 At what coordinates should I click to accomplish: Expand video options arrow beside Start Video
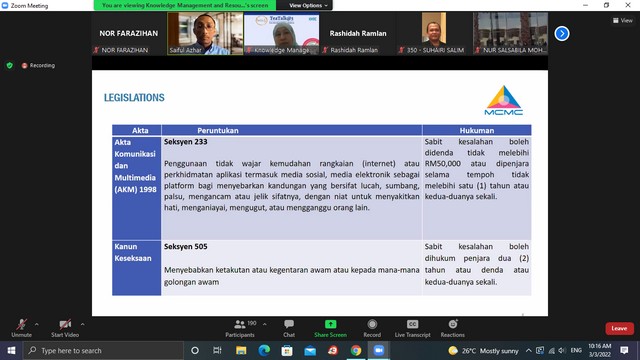pyautogui.click(x=82, y=324)
